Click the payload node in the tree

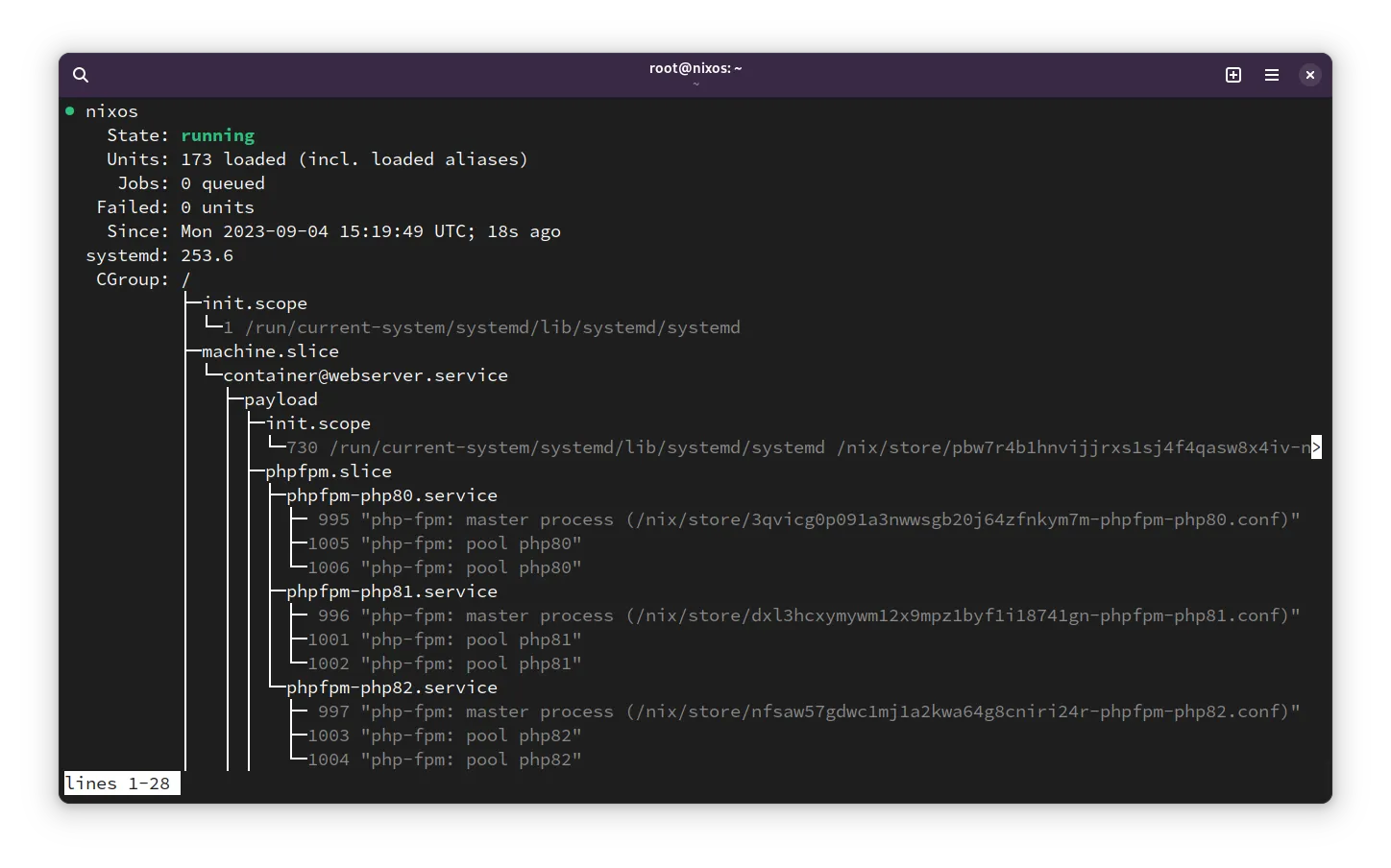280,398
